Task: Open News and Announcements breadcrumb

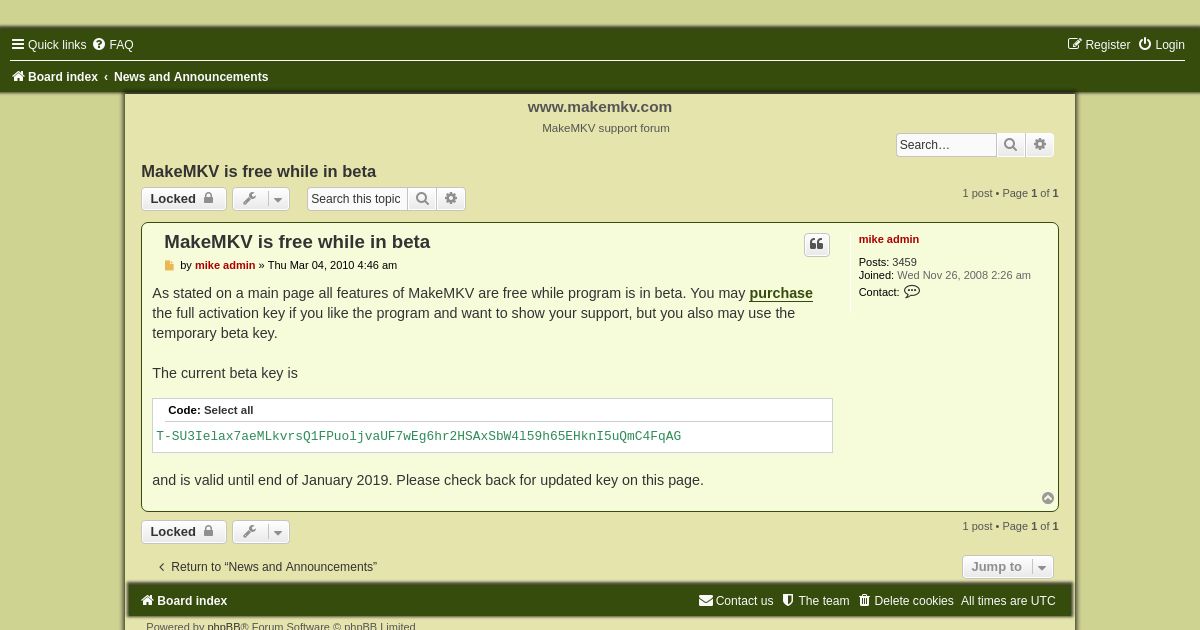Action: coord(191,77)
